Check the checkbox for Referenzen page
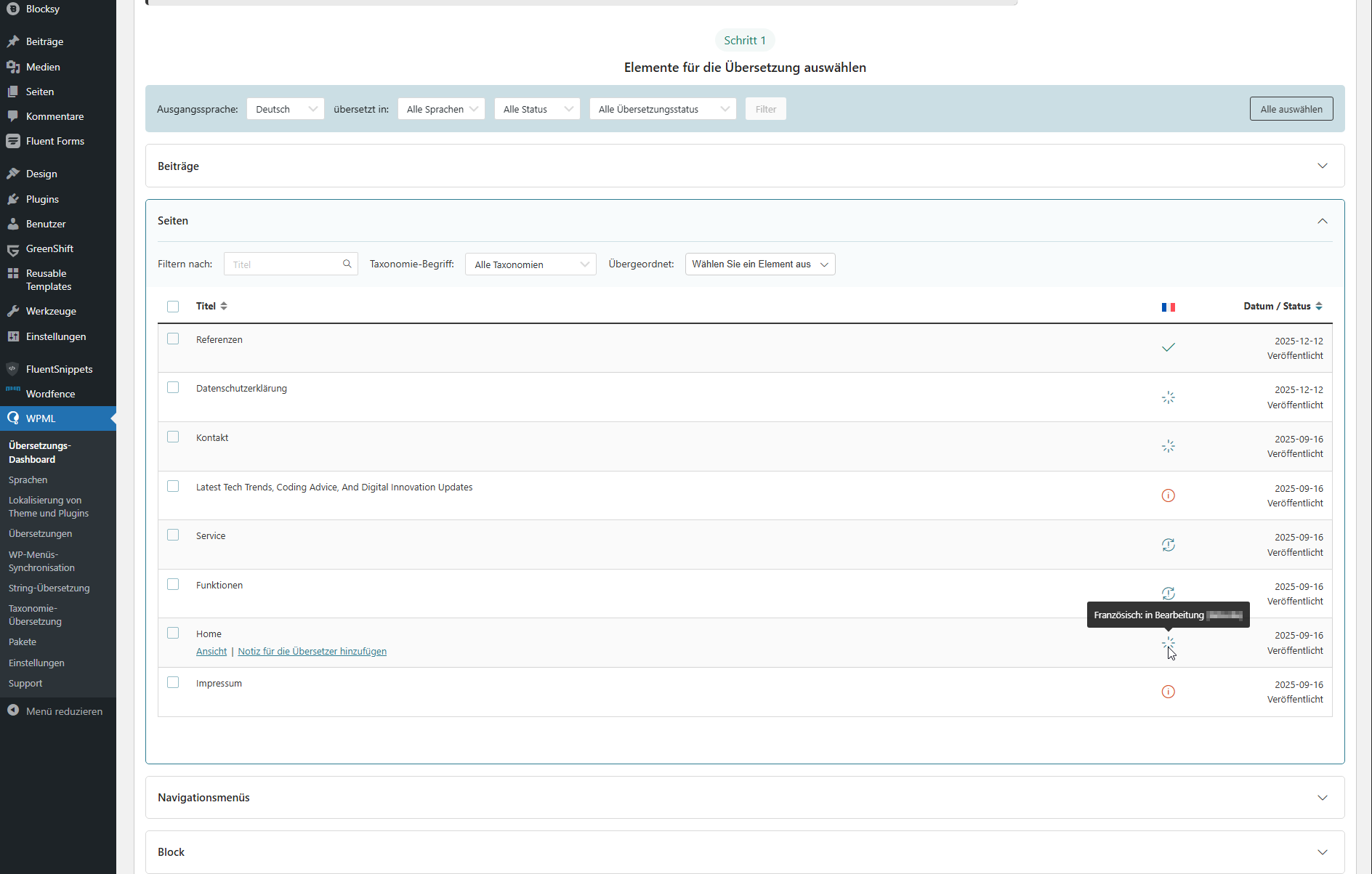 173,339
